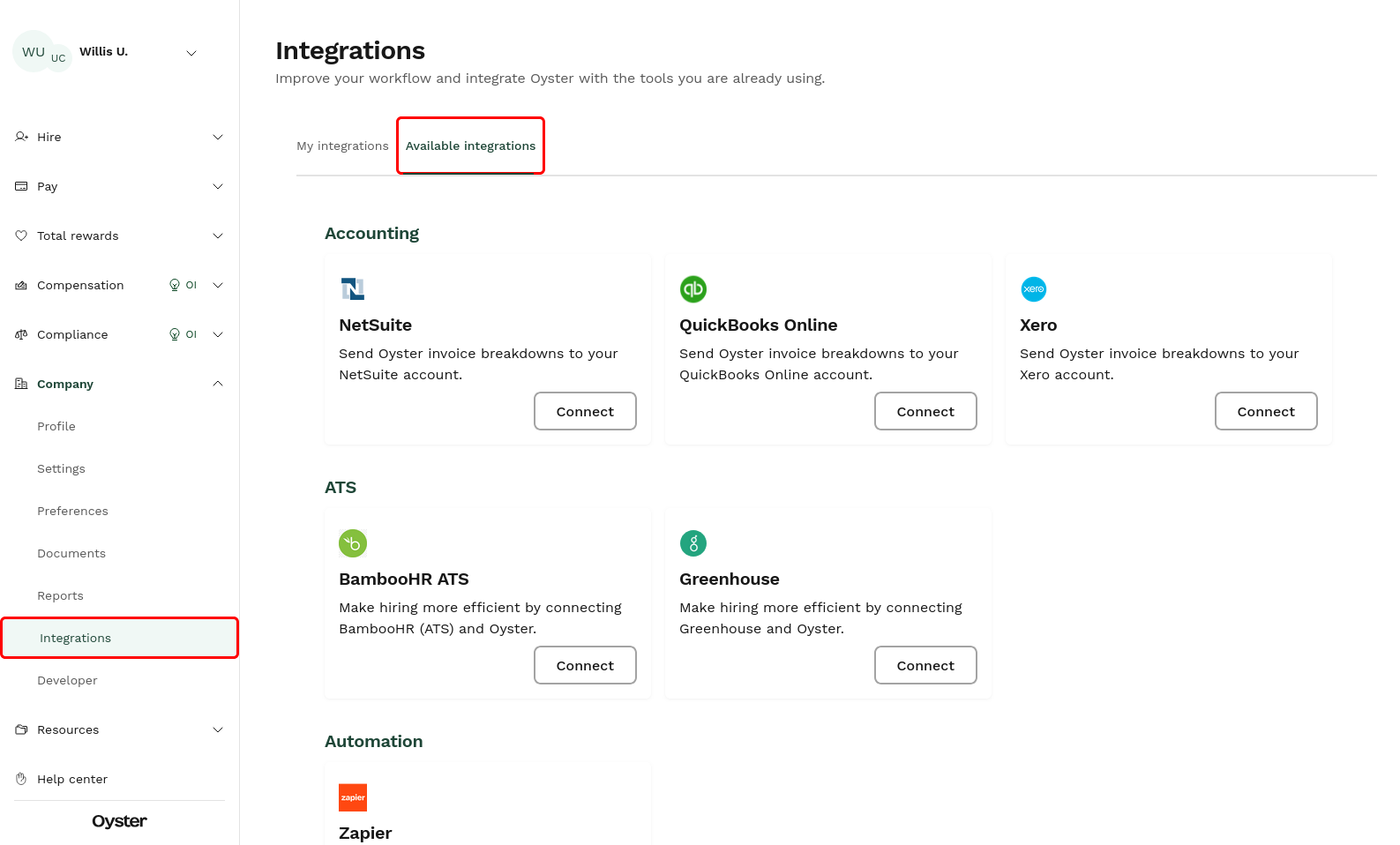Click the Xero logo icon

(1034, 289)
